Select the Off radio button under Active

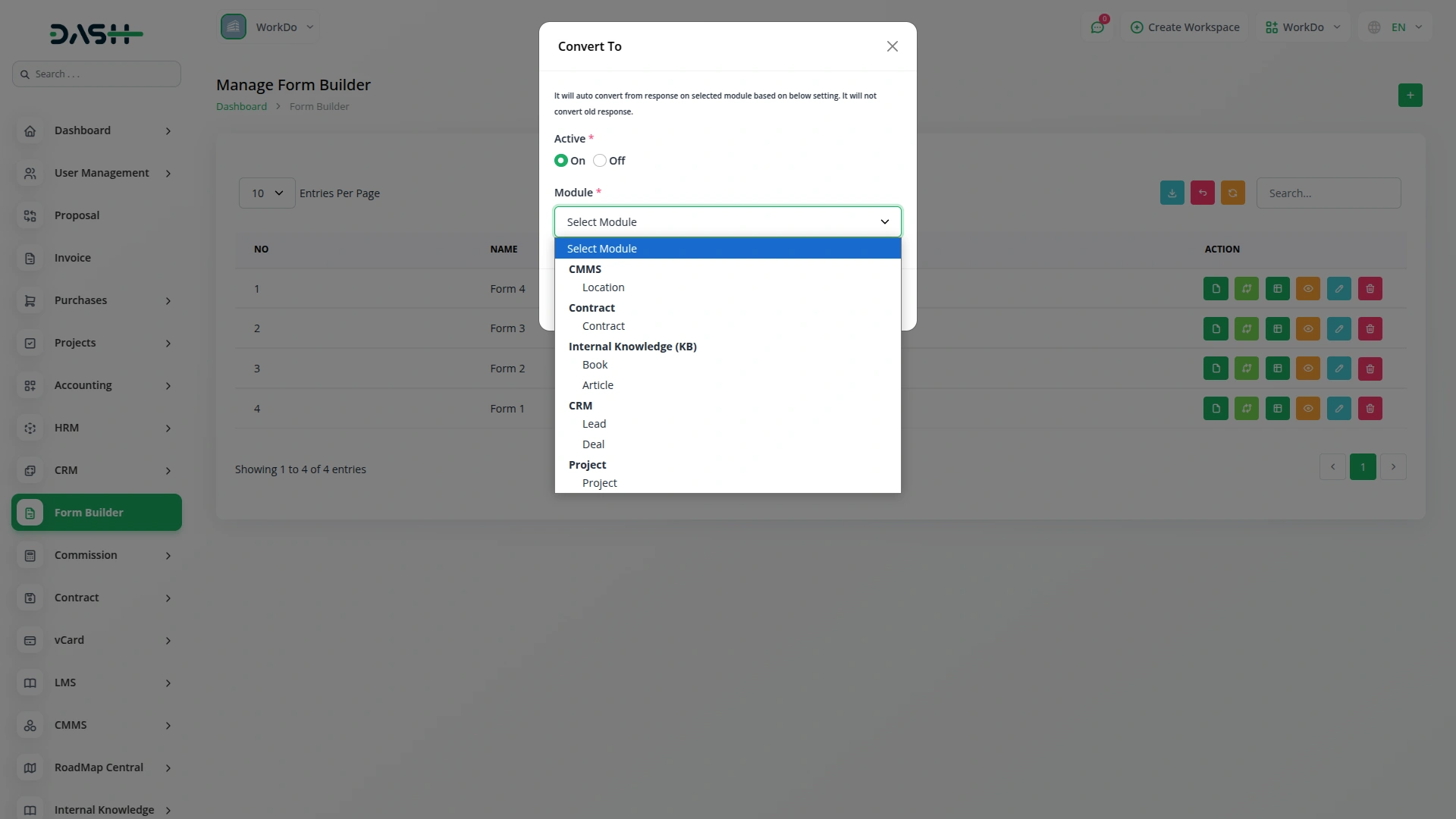[x=600, y=160]
